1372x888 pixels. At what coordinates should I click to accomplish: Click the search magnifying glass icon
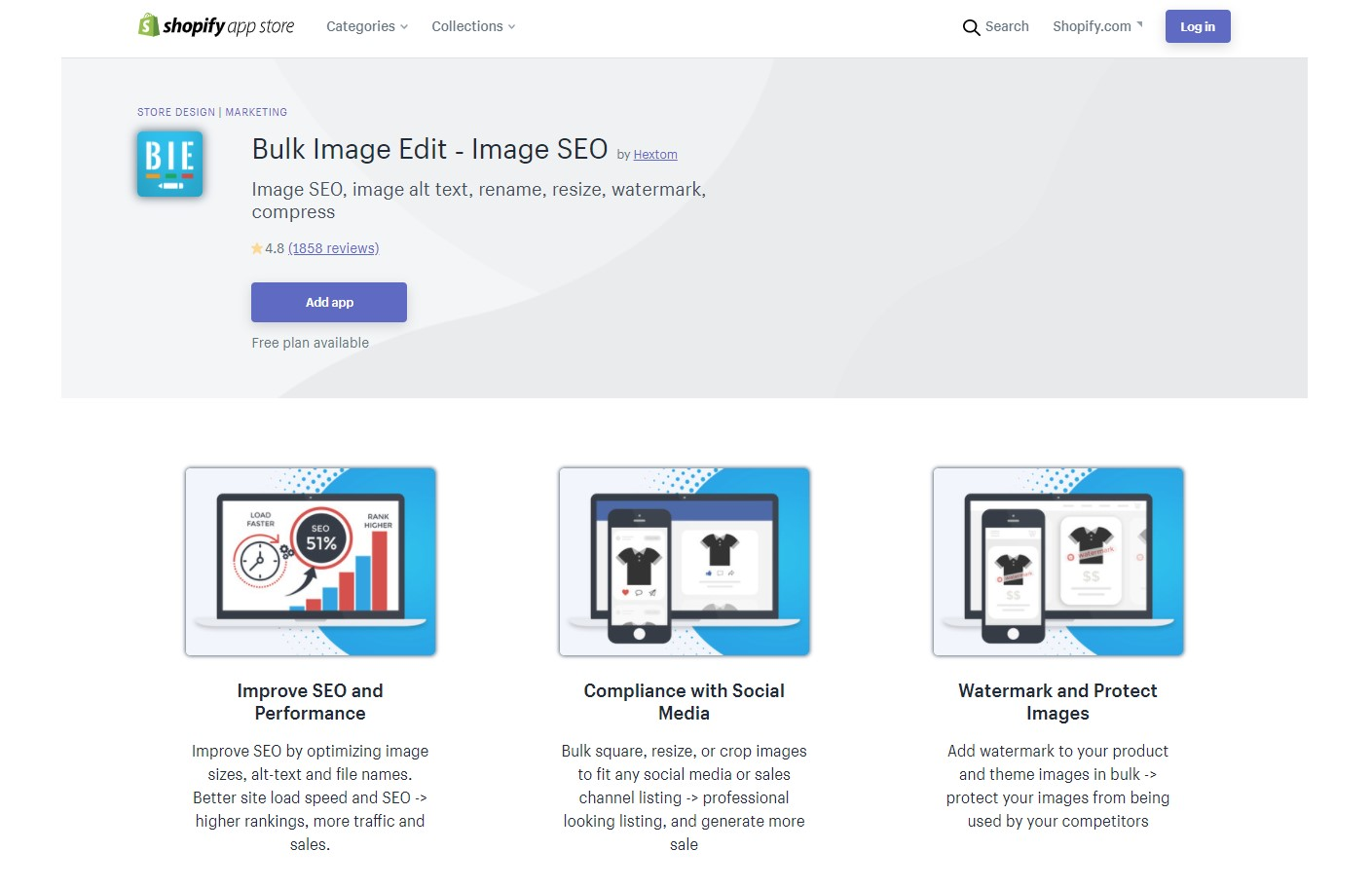click(971, 27)
